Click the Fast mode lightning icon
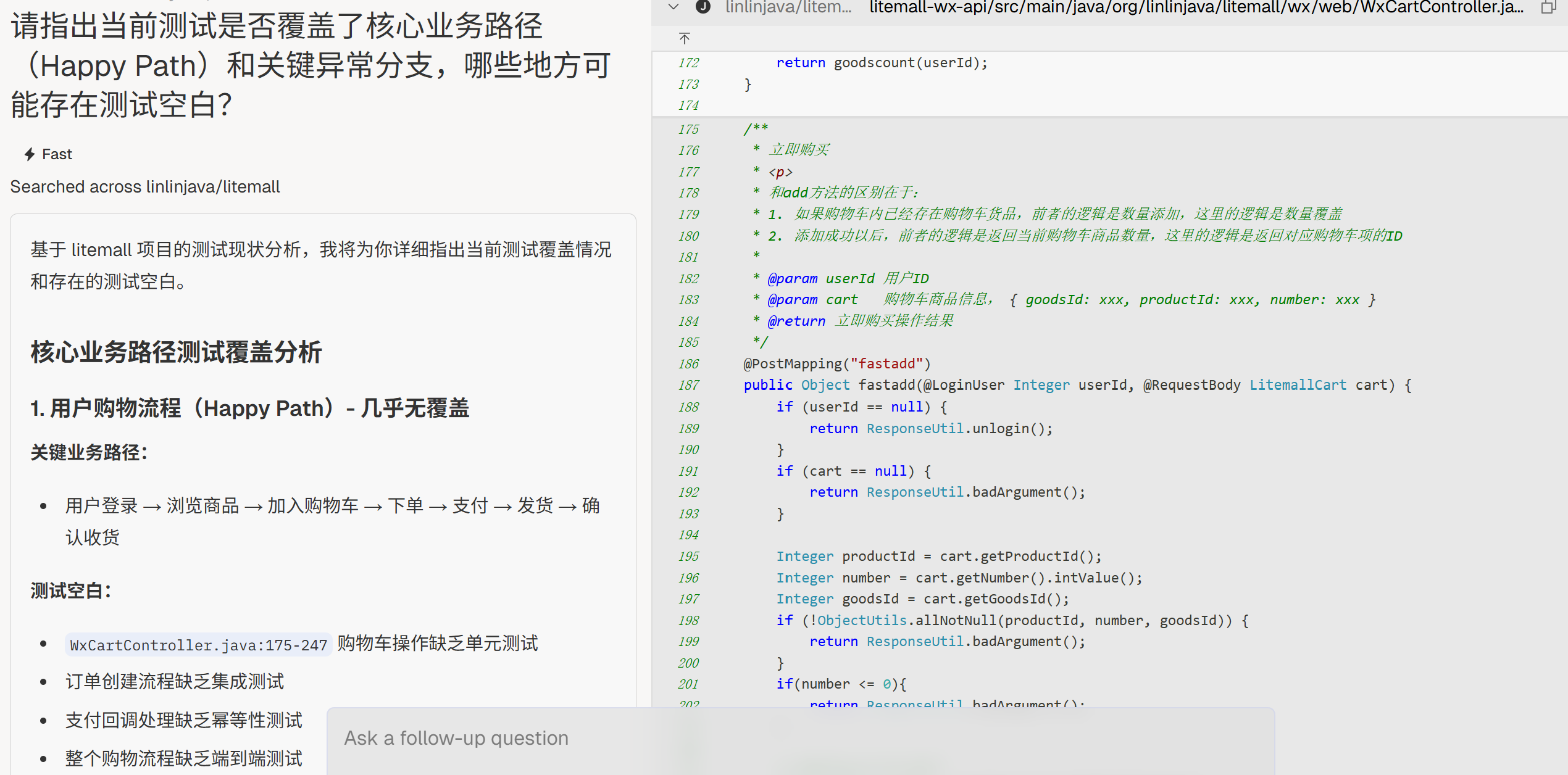Viewport: 1568px width, 775px height. point(29,154)
